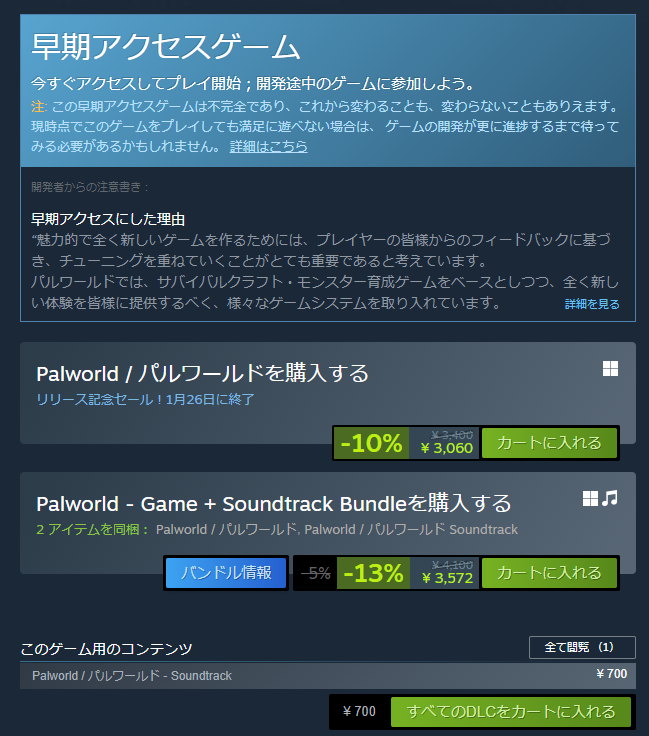Image resolution: width=649 pixels, height=736 pixels.
Task: Click すべてのDLCをカートに入れる button
Action: tap(511, 712)
